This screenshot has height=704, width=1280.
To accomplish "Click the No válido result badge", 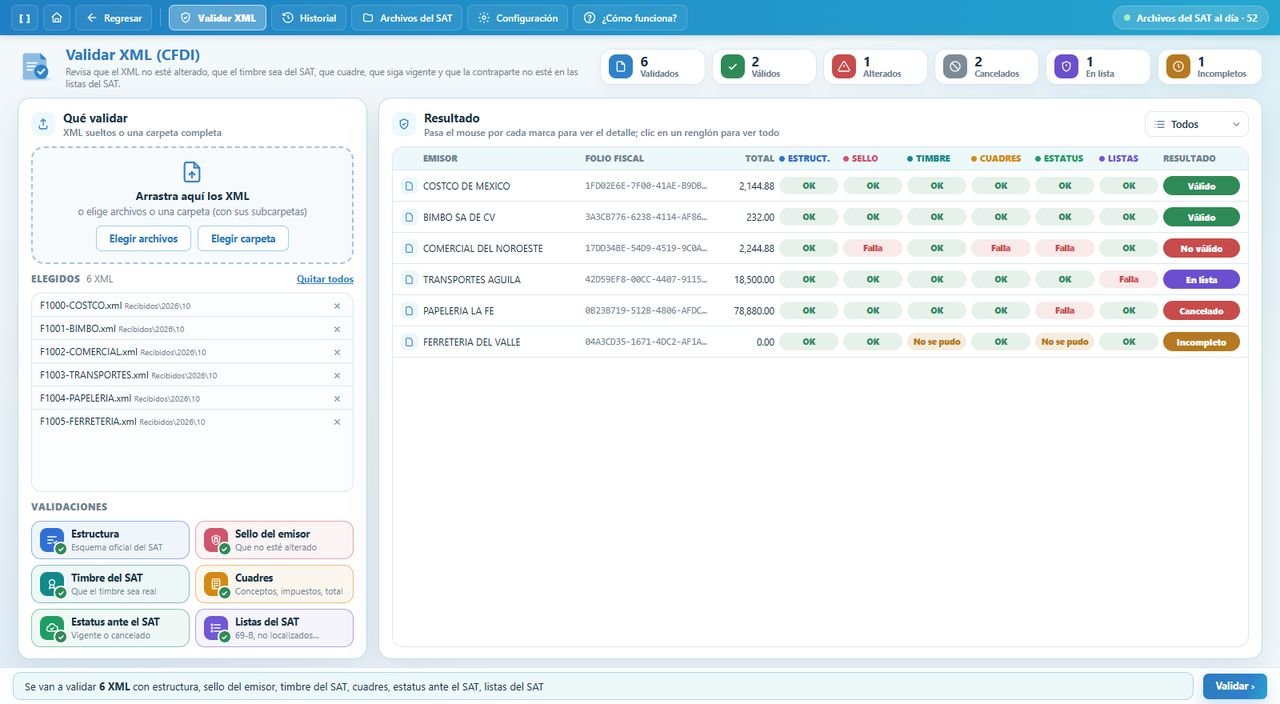I will (1201, 248).
